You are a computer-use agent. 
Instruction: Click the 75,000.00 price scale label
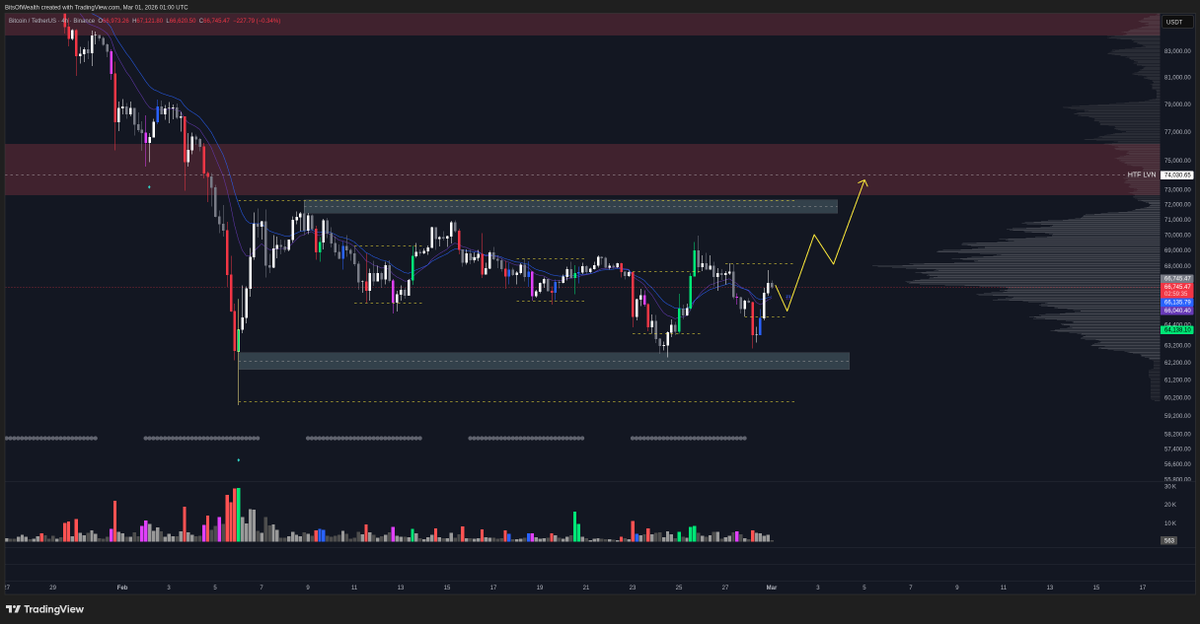(x=1175, y=160)
